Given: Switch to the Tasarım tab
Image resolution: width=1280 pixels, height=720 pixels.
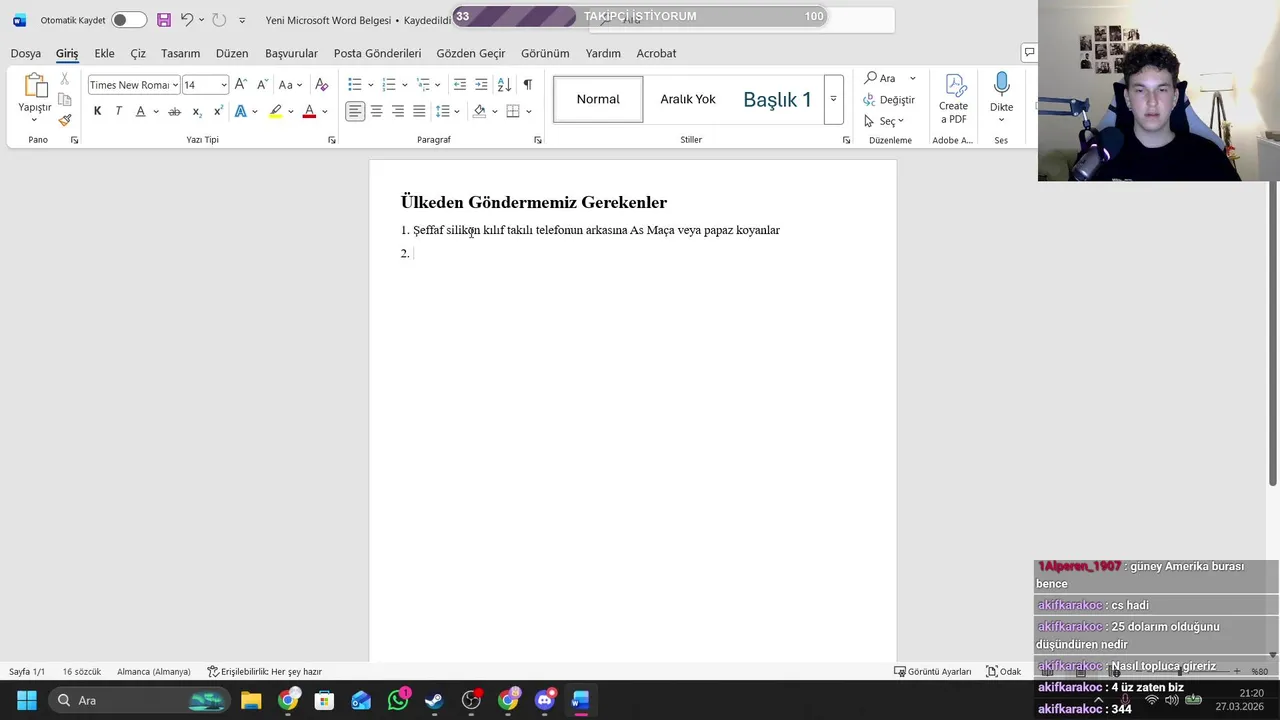Looking at the screenshot, I should [x=180, y=53].
